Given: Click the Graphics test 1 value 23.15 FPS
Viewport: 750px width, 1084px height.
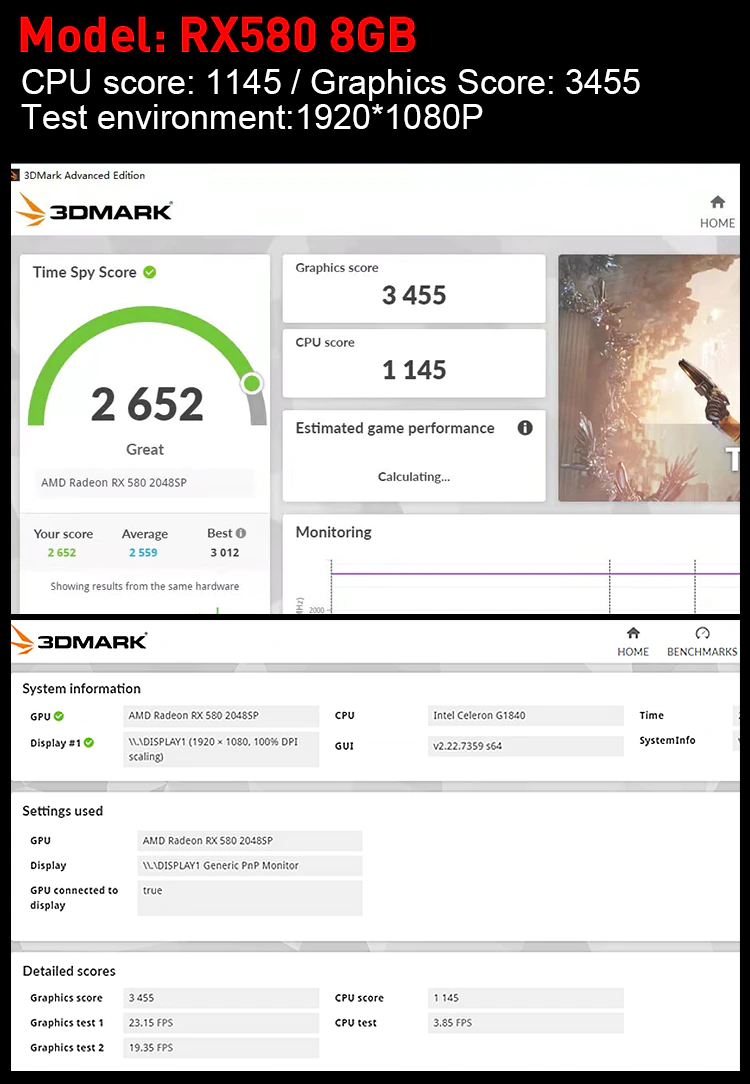Looking at the screenshot, I should pyautogui.click(x=221, y=1022).
